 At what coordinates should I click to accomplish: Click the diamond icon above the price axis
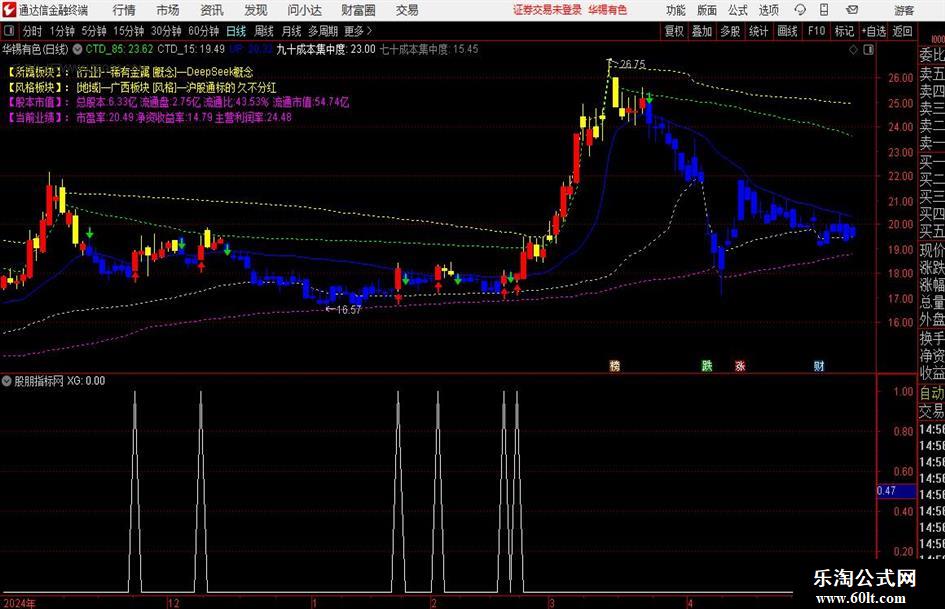[x=853, y=49]
